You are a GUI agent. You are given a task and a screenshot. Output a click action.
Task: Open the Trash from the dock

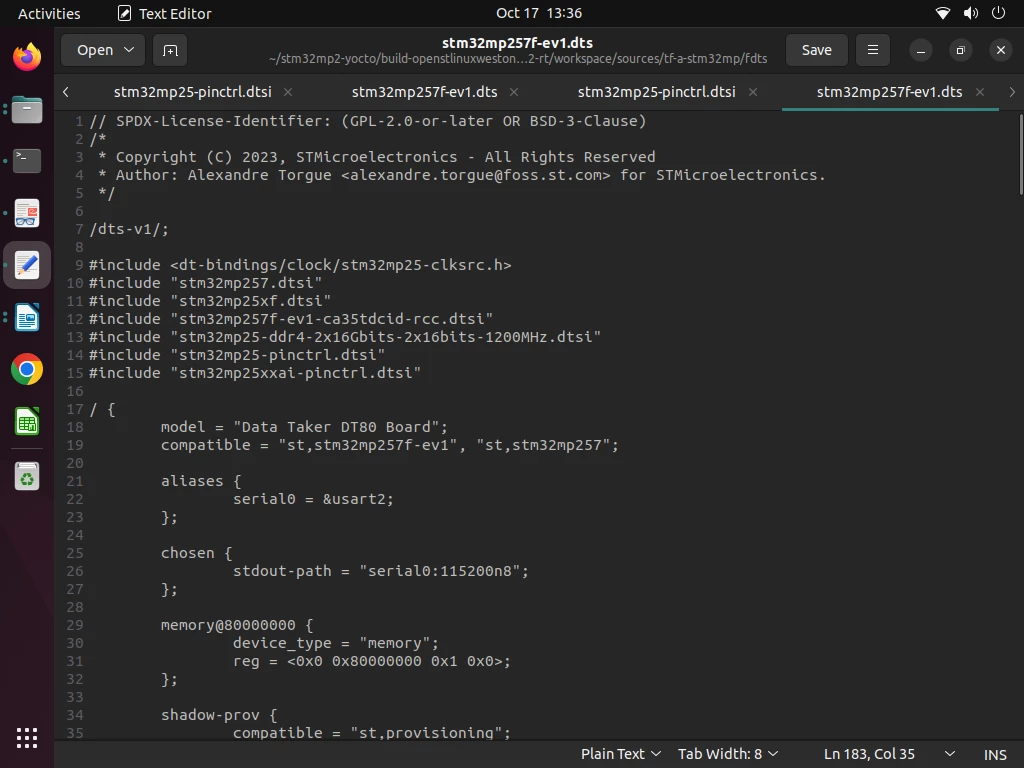pyautogui.click(x=27, y=476)
